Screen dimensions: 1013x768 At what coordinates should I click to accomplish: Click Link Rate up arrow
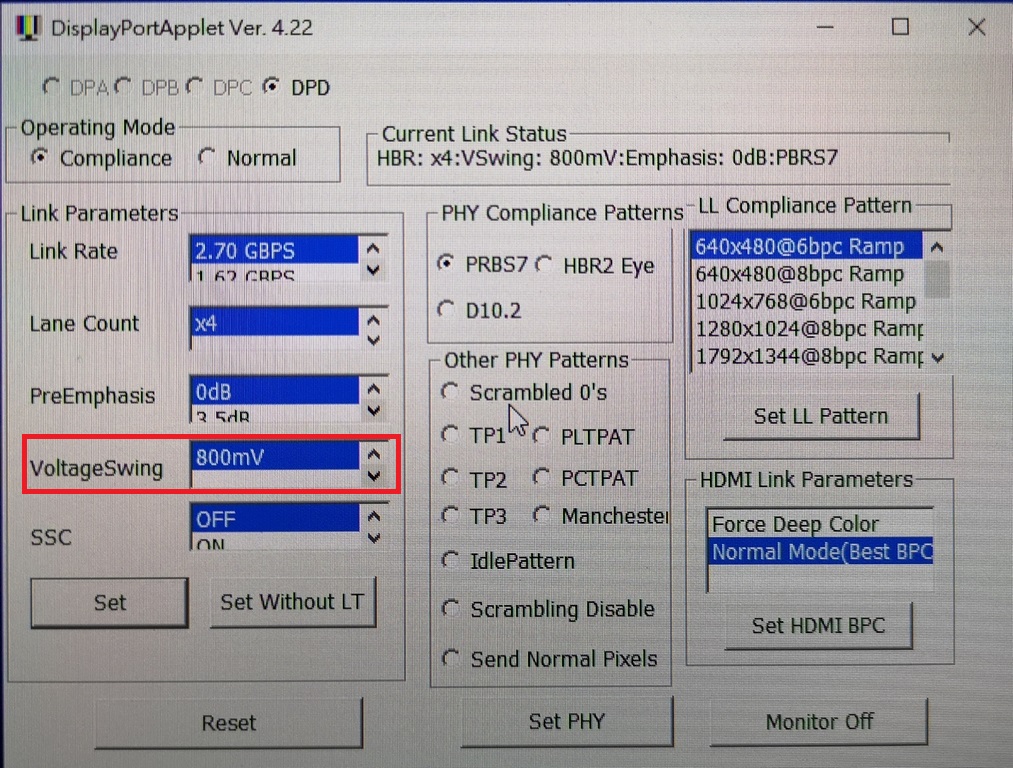coord(373,248)
